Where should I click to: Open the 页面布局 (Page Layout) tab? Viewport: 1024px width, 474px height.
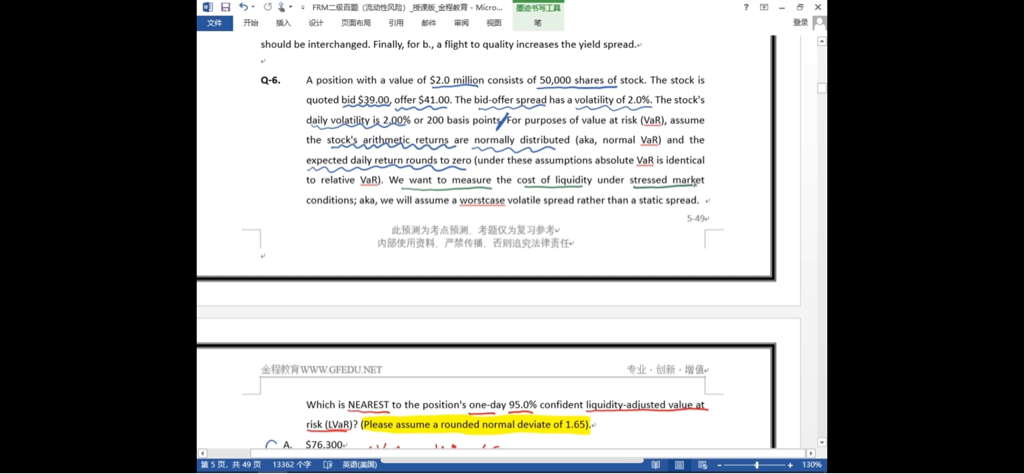(x=356, y=23)
